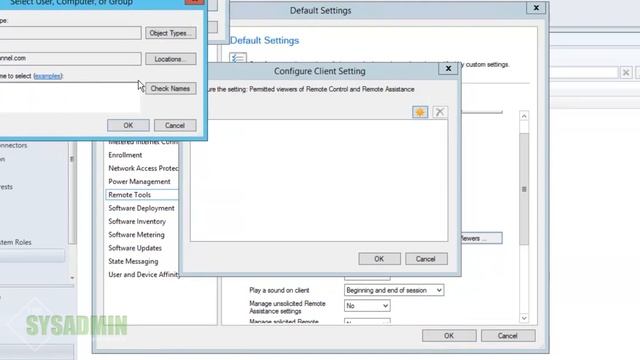Click Default Settings vertical scrollbar thumb

524,189
